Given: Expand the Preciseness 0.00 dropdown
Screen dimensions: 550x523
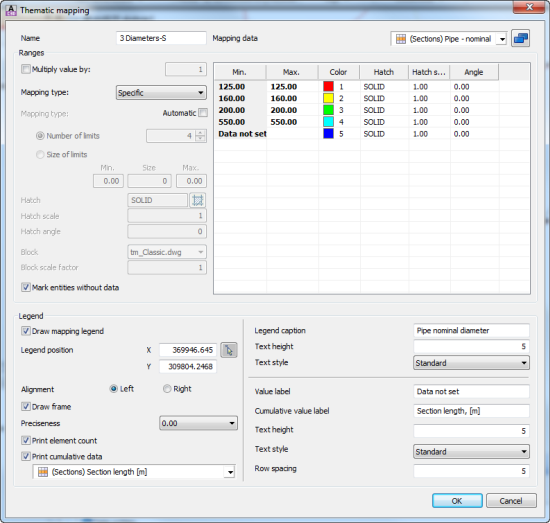Looking at the screenshot, I should point(198,423).
